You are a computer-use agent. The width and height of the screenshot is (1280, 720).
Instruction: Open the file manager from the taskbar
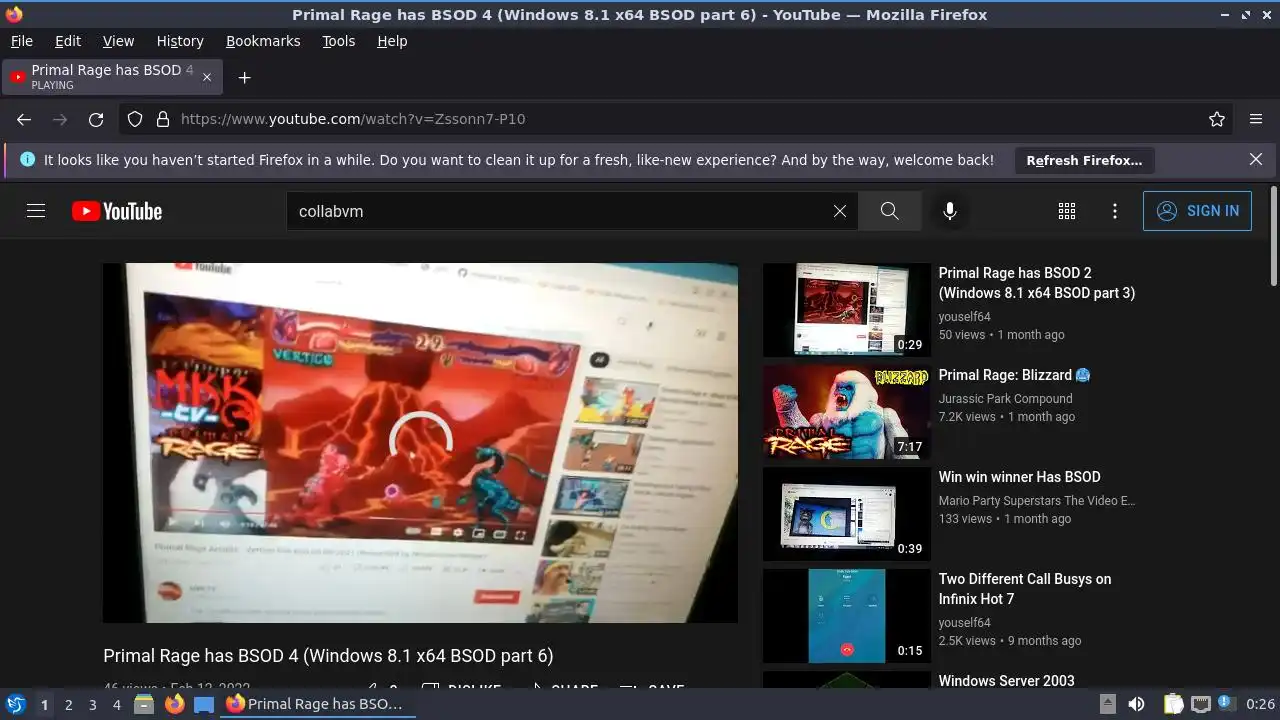144,704
